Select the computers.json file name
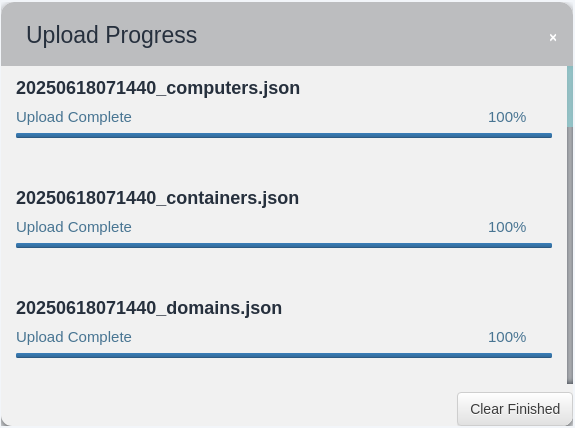575x428 pixels. pyautogui.click(x=158, y=88)
